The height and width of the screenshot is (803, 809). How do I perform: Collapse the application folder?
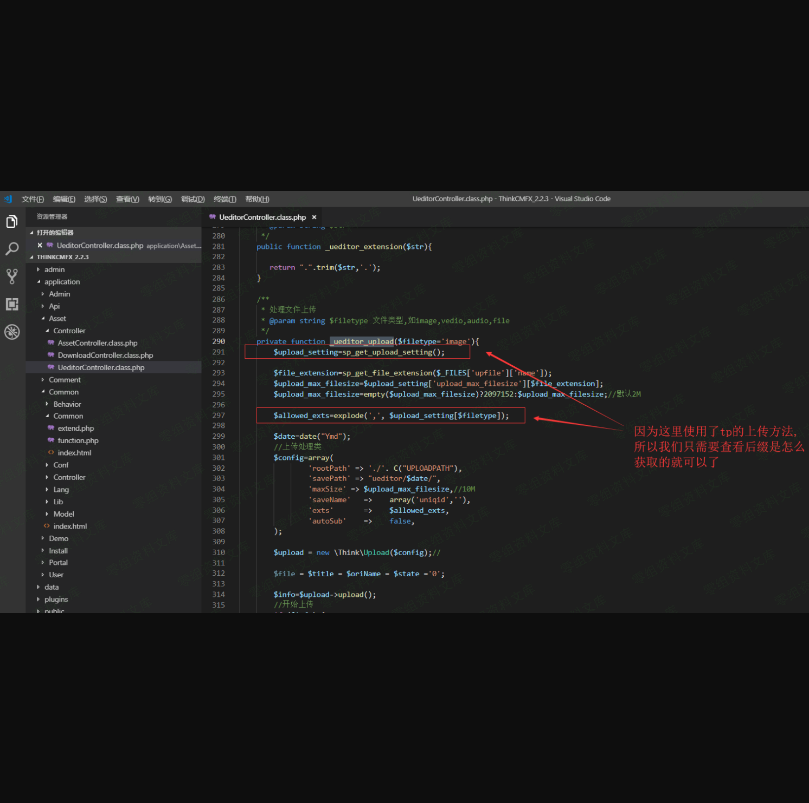[x=61, y=282]
